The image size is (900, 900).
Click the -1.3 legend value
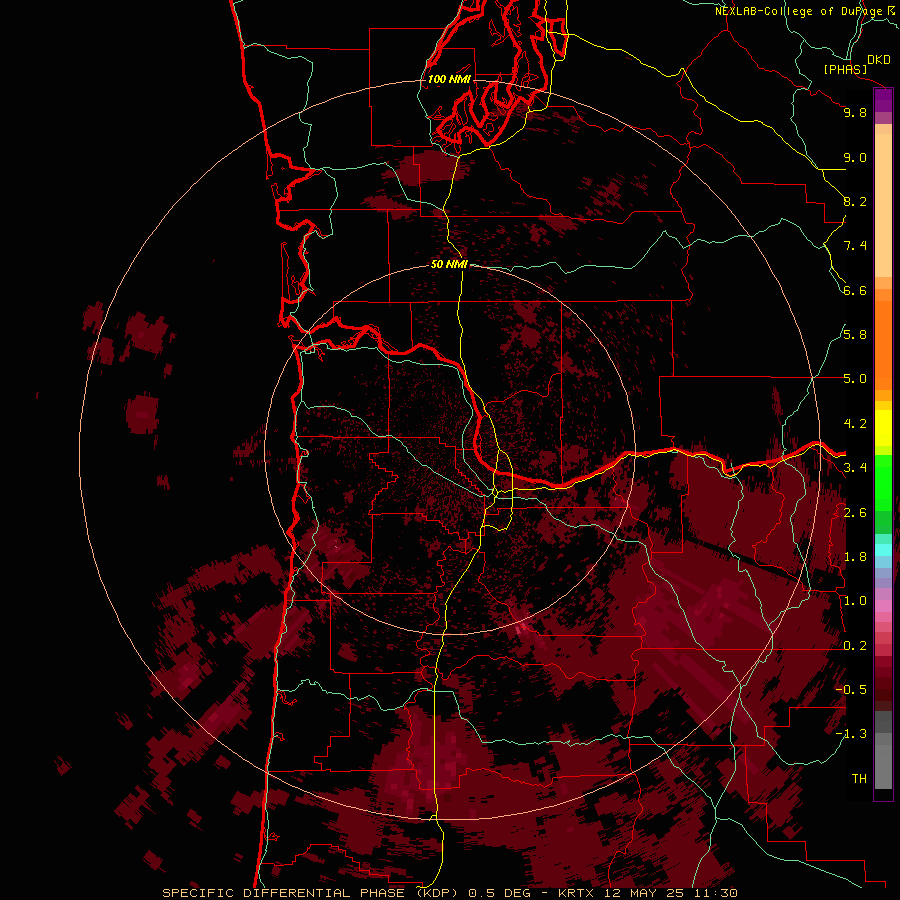click(851, 734)
